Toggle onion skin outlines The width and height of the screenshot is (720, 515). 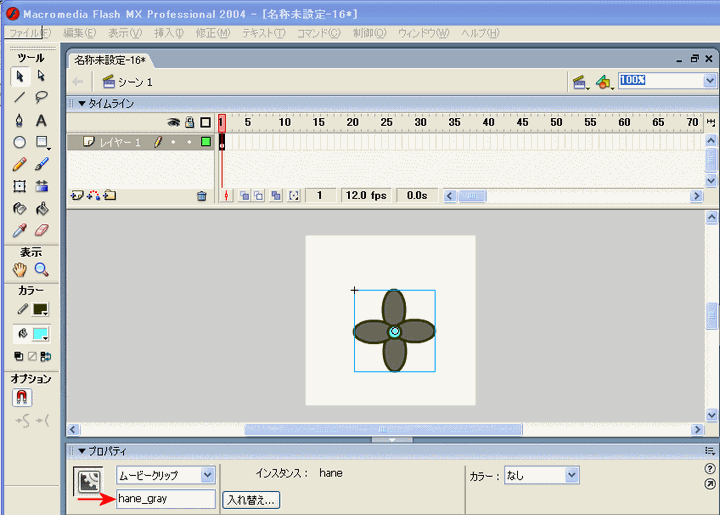point(259,196)
